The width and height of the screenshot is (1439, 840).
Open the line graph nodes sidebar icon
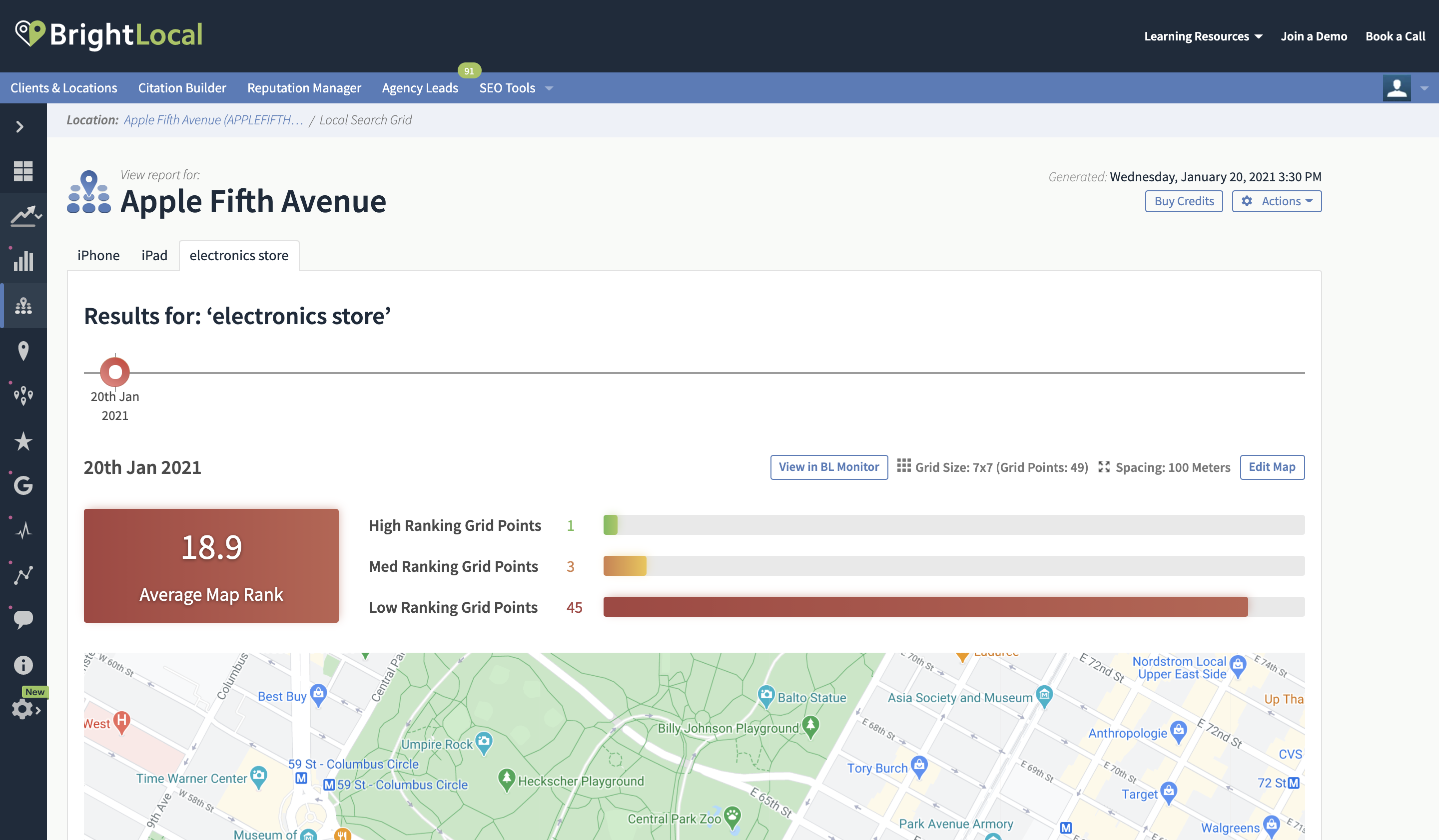tap(23, 575)
